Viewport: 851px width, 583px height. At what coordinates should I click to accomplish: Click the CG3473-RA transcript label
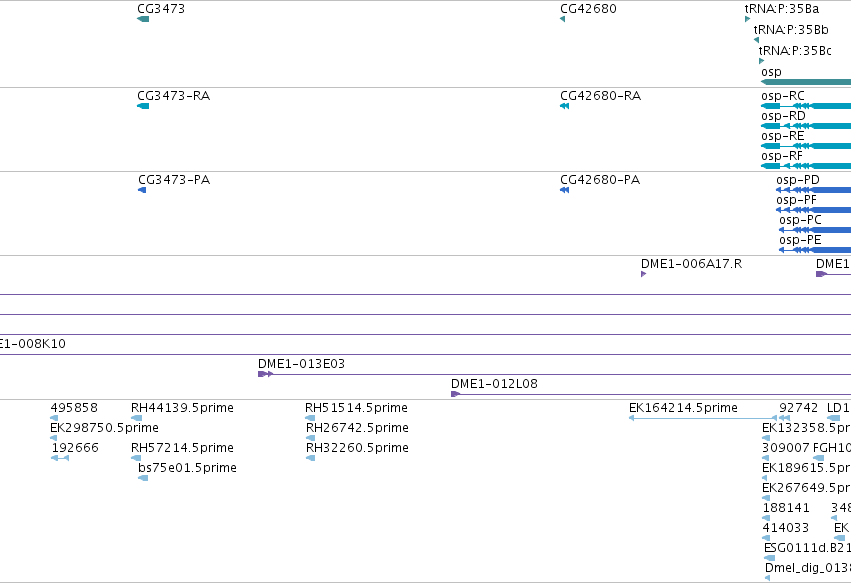[174, 96]
